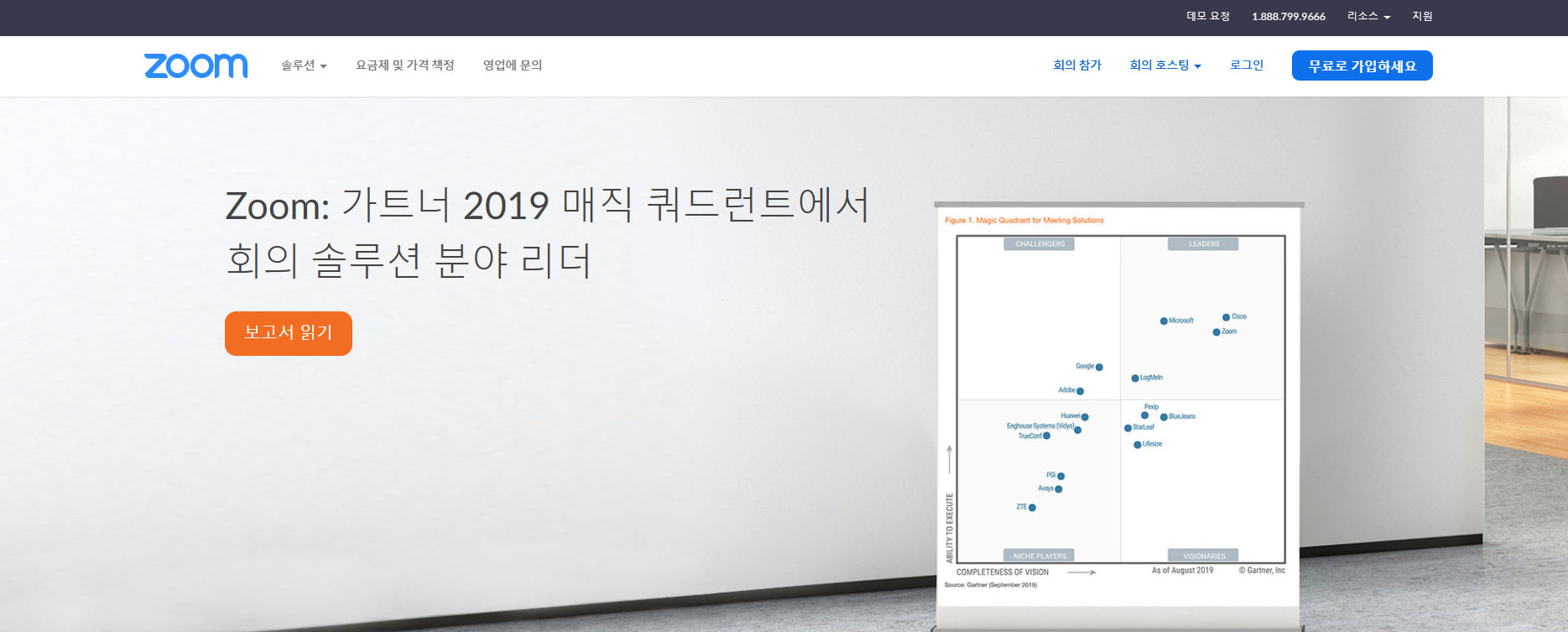1568x632 pixels.
Task: Click 회의 참가 link
Action: [x=1077, y=65]
